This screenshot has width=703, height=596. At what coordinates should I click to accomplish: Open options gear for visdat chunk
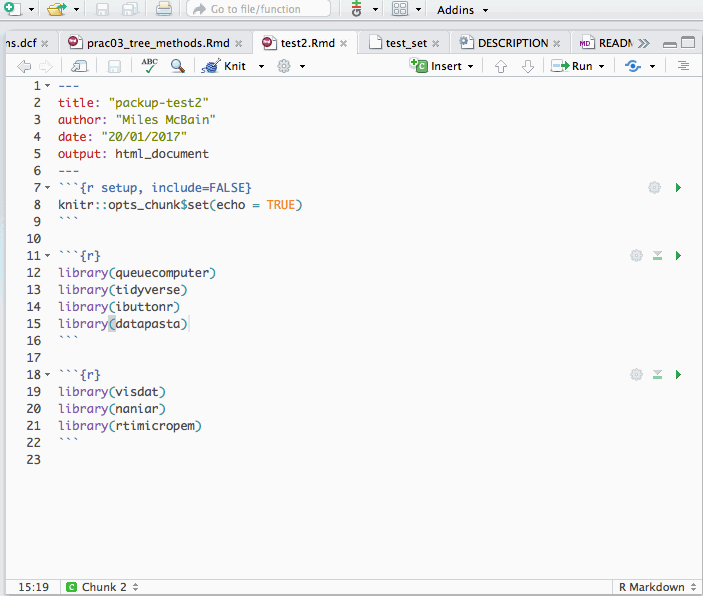click(636, 374)
